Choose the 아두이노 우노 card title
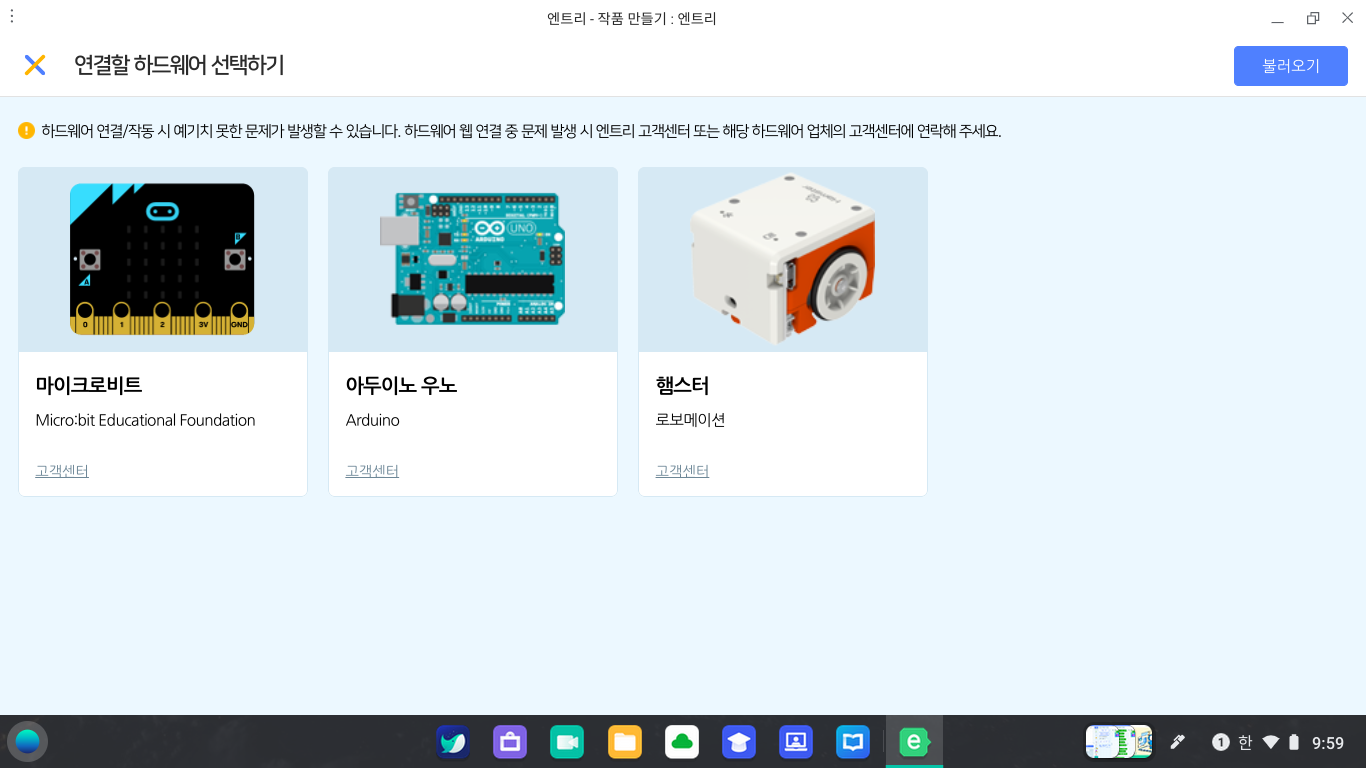Image resolution: width=1366 pixels, height=768 pixels. click(x=401, y=385)
